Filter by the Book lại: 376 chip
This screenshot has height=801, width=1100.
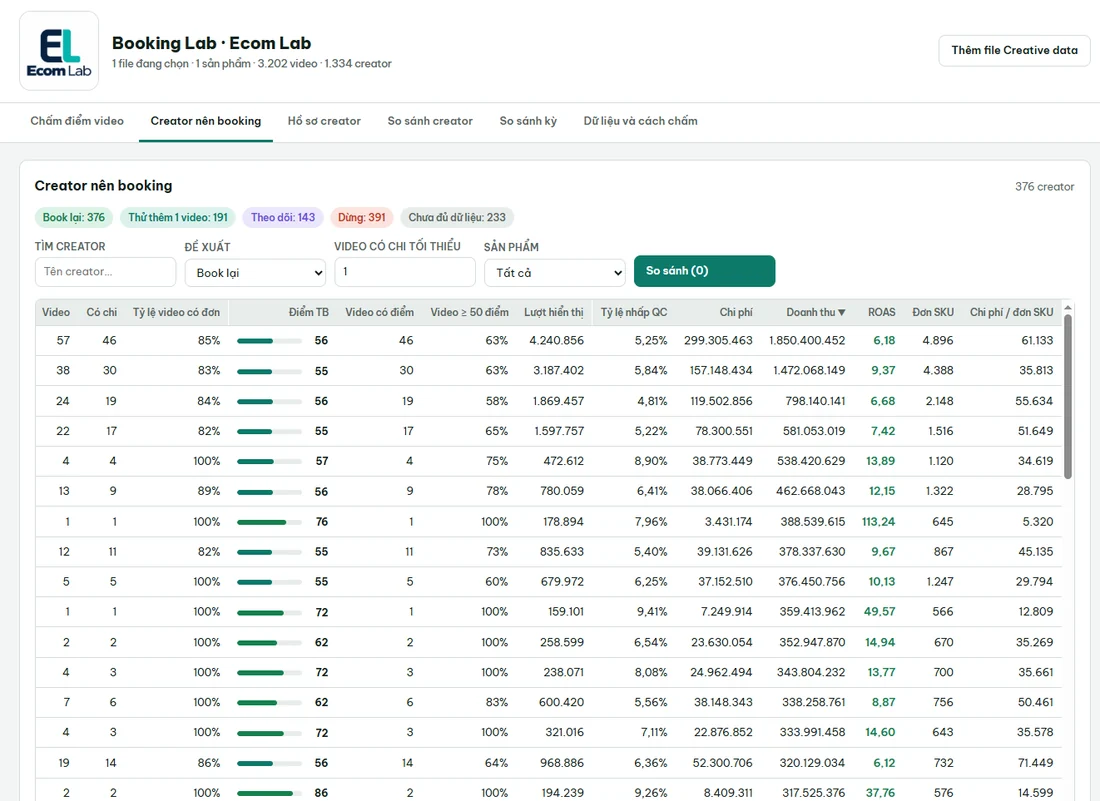[x=74, y=217]
